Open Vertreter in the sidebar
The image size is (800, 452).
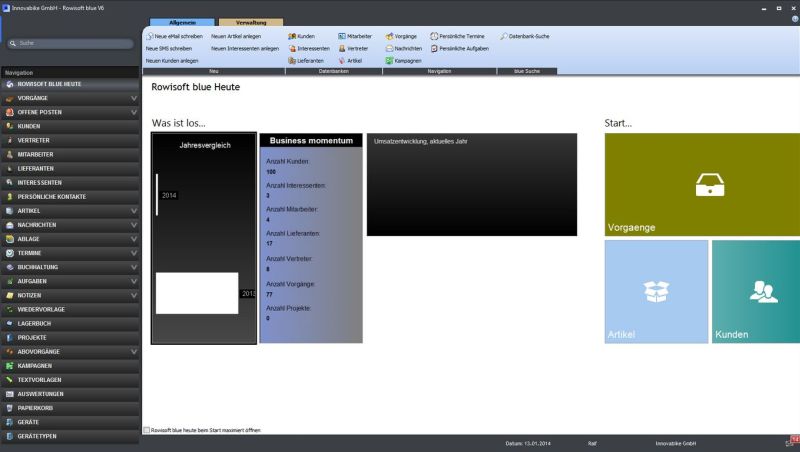(70, 140)
